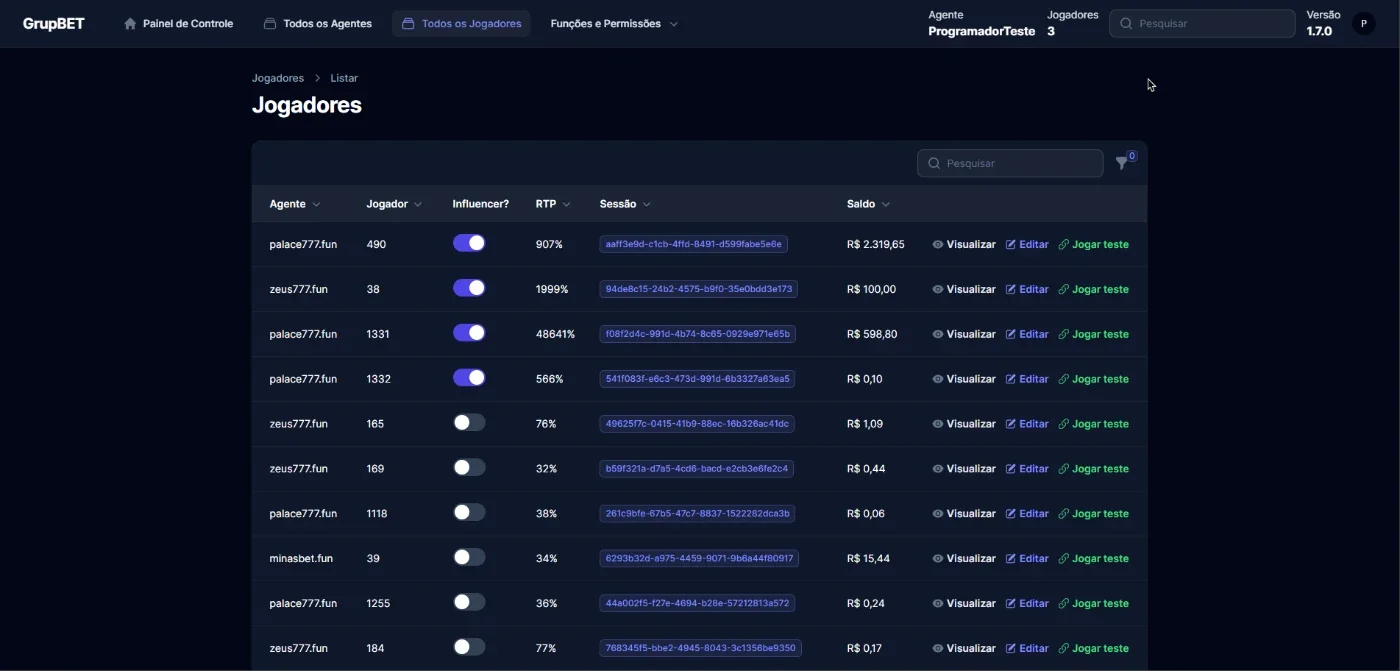The image size is (1400, 671).
Task: Click the link icon beside Jogar teste for player 1331
Action: pos(1064,334)
